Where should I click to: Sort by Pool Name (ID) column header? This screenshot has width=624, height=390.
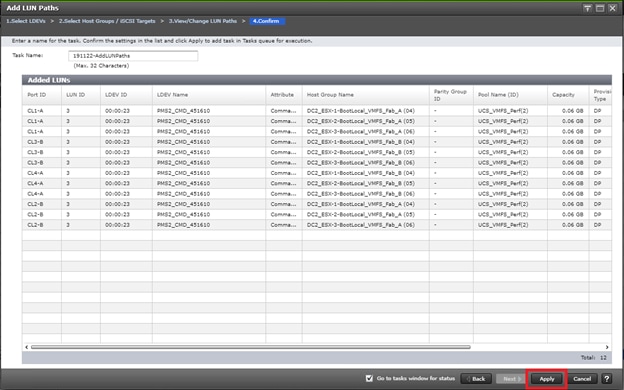click(510, 95)
